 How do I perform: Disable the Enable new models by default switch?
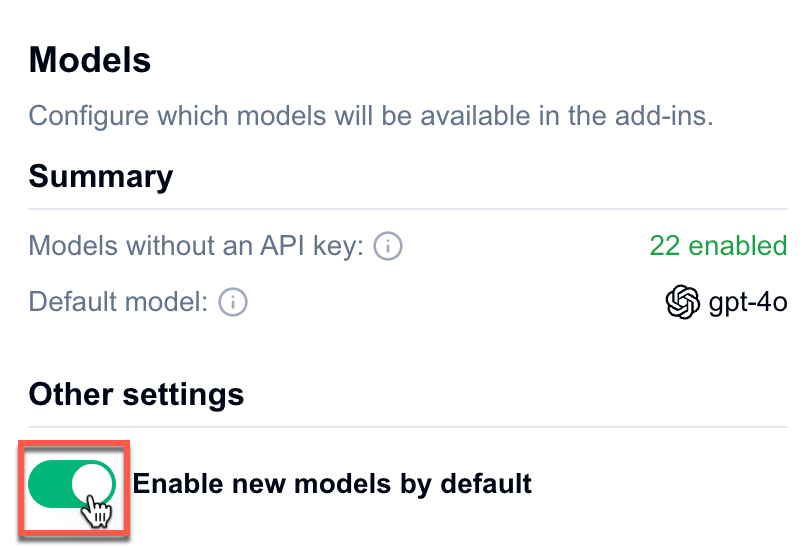pos(72,485)
